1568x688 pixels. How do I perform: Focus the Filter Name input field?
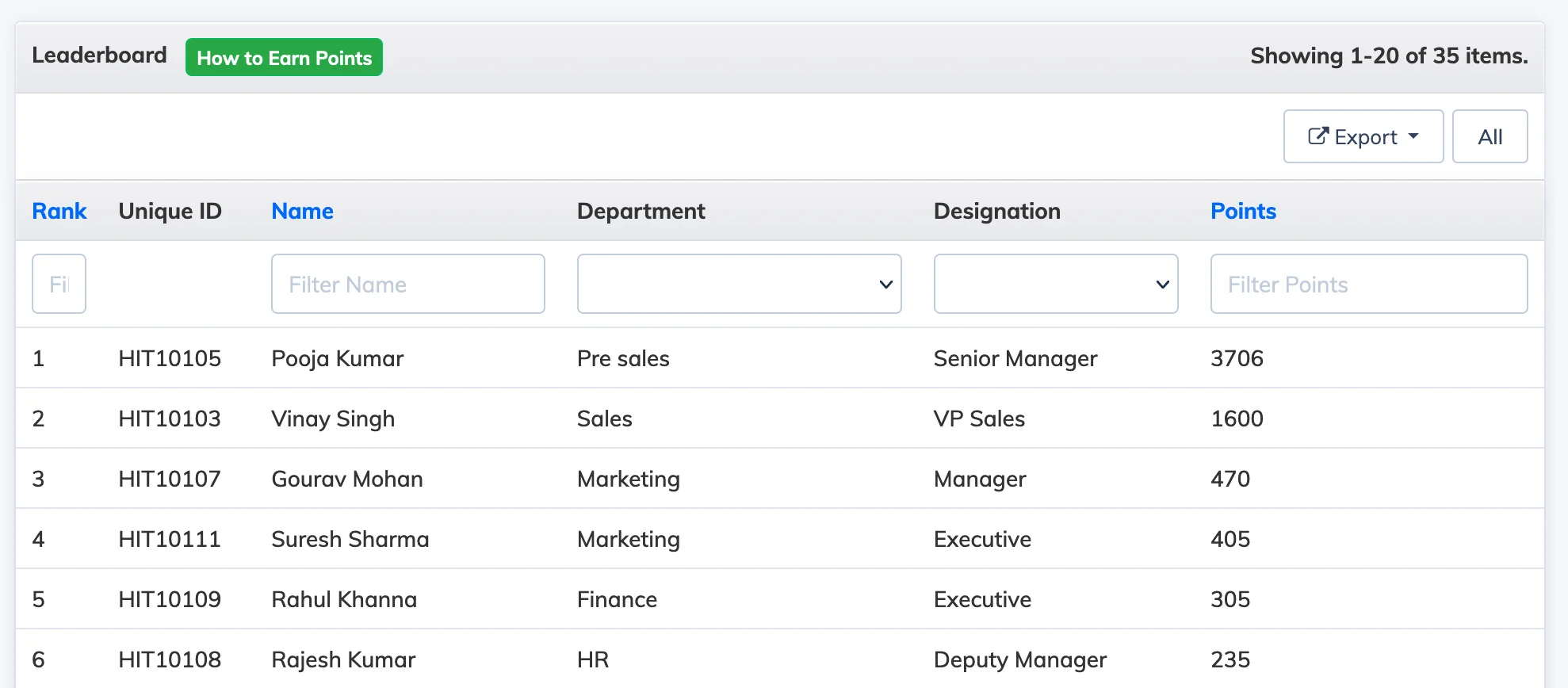click(x=408, y=284)
